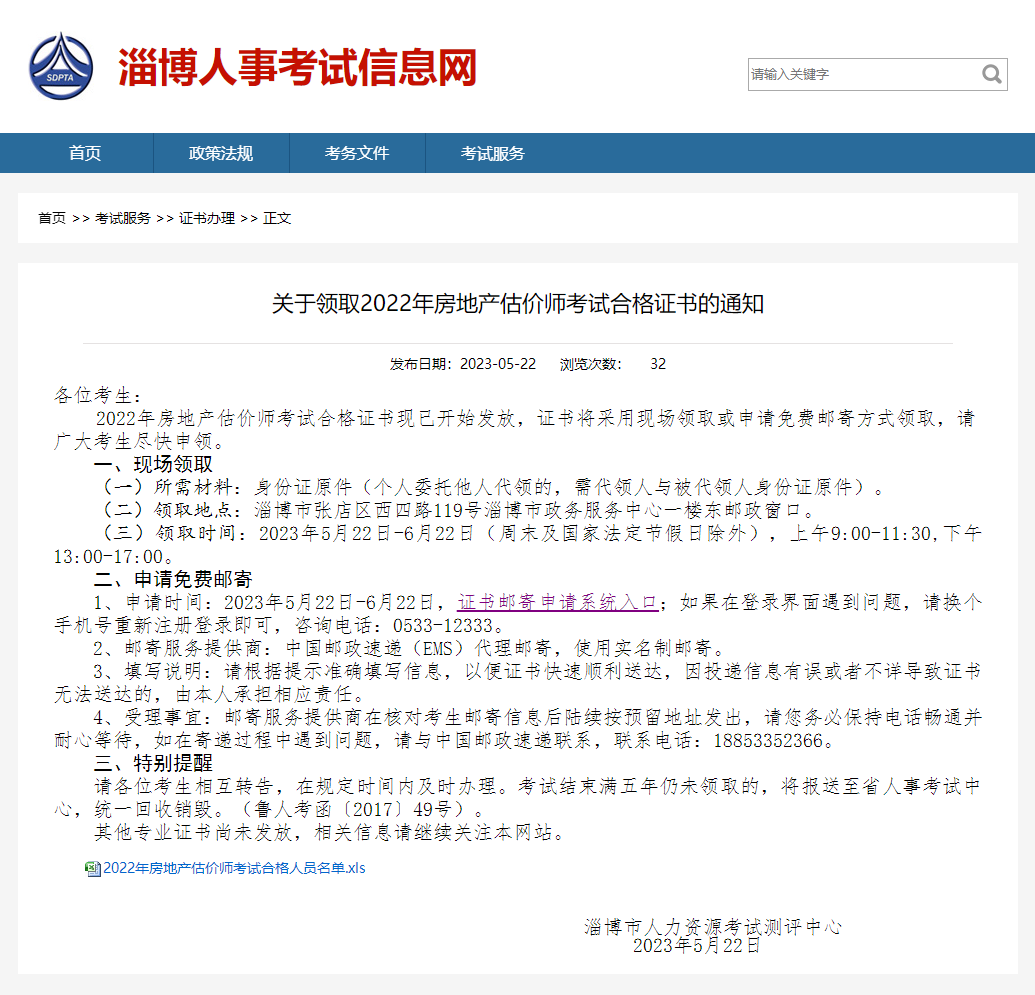Click inside the 请输入关键字 search box
Screen dimensions: 1035x995
tap(860, 74)
